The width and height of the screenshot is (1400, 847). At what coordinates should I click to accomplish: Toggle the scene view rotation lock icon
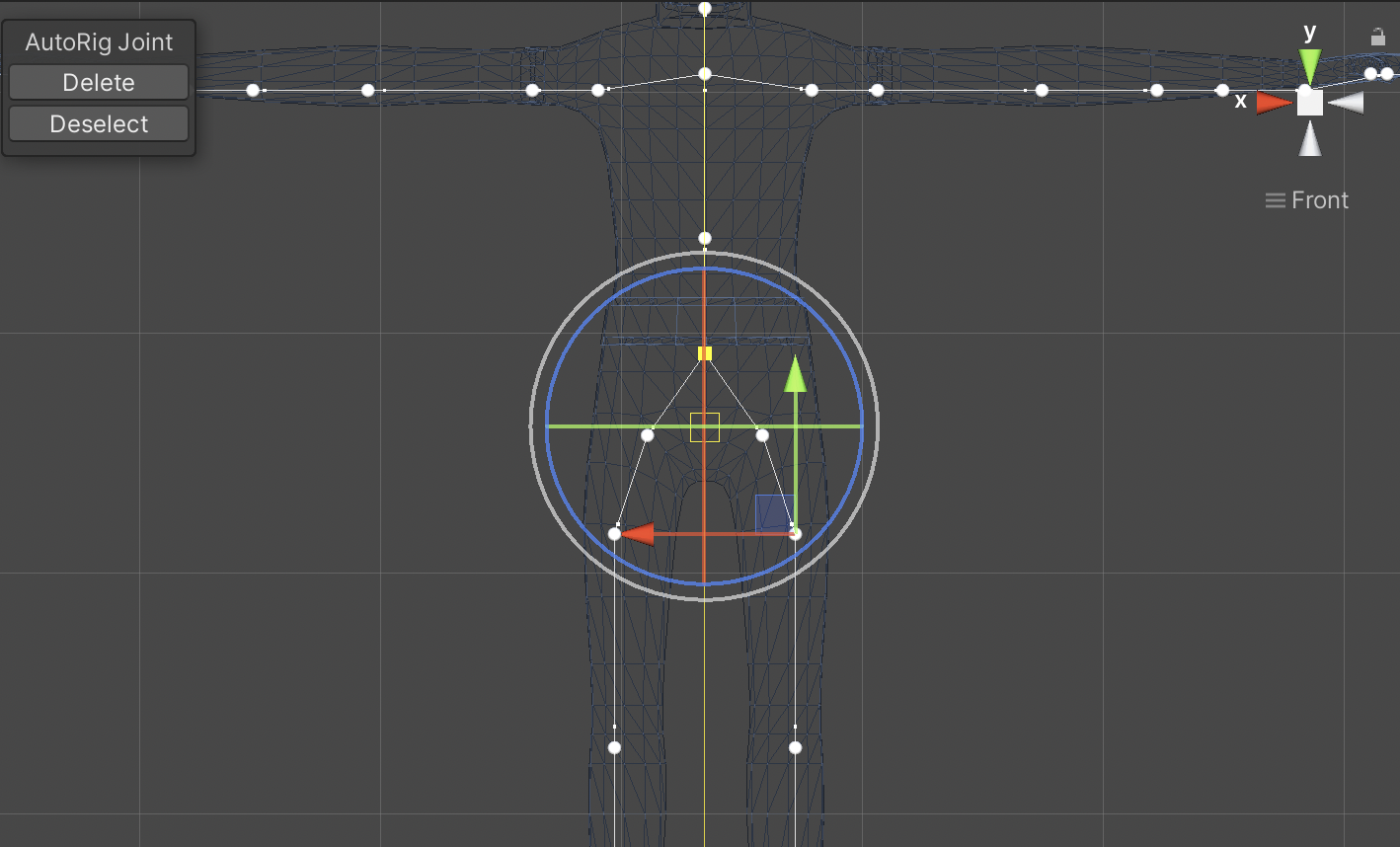[x=1377, y=38]
